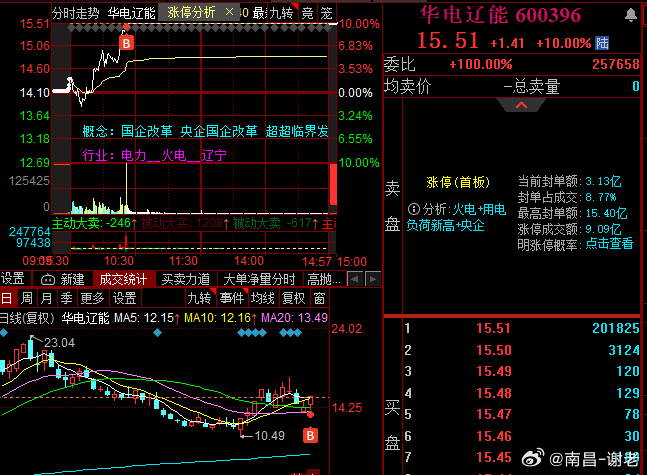Click the 火电 industry tag
Viewport: 647px width, 475px height.
(x=174, y=155)
